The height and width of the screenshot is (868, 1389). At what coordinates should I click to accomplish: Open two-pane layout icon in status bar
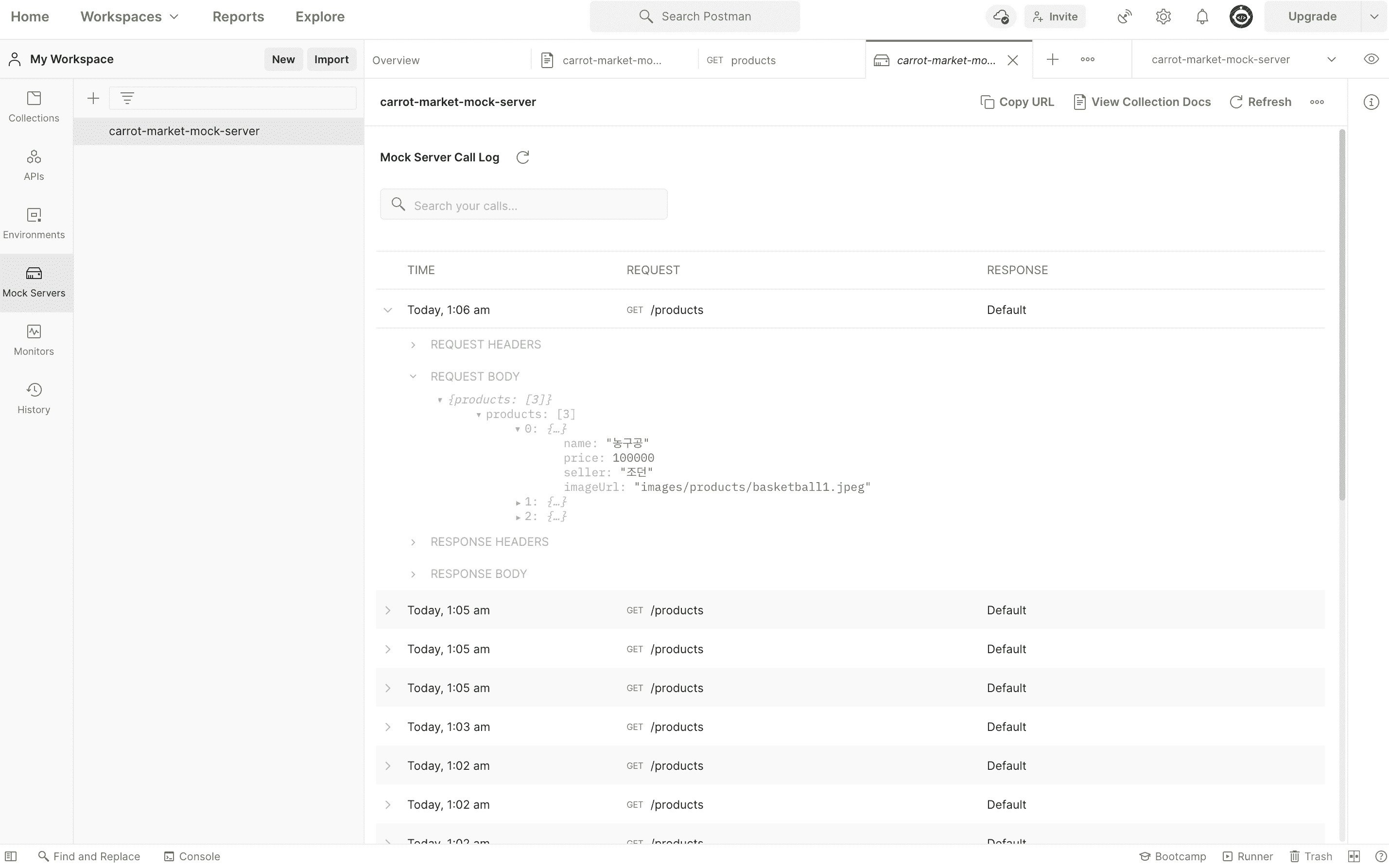pos(1354,856)
